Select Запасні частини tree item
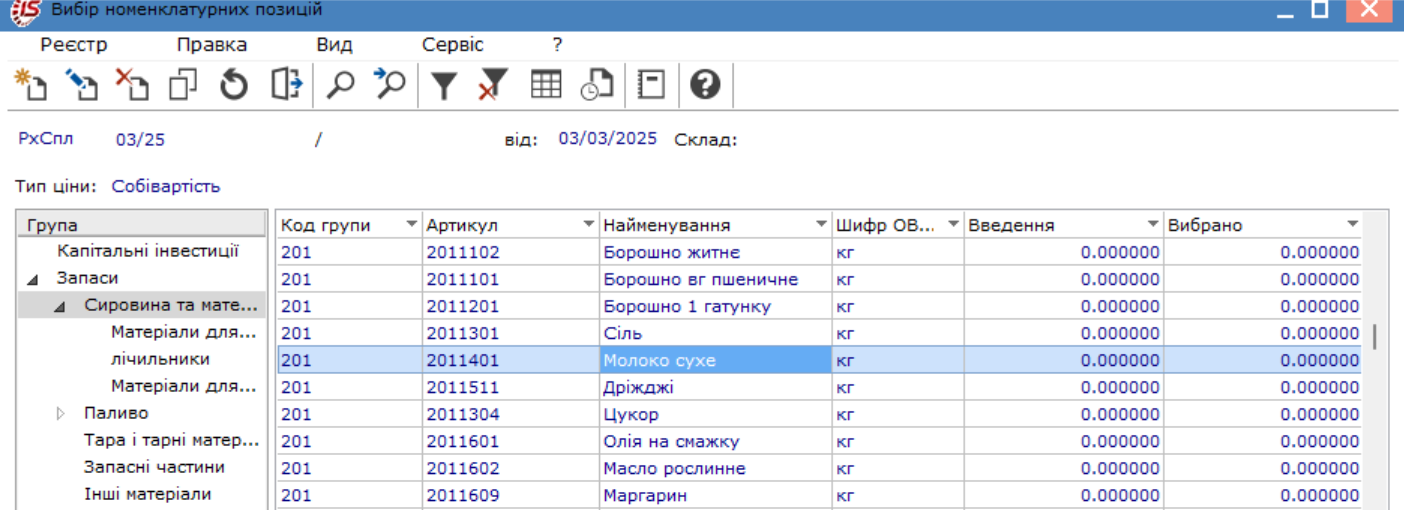The image size is (1404, 510). [x=154, y=466]
